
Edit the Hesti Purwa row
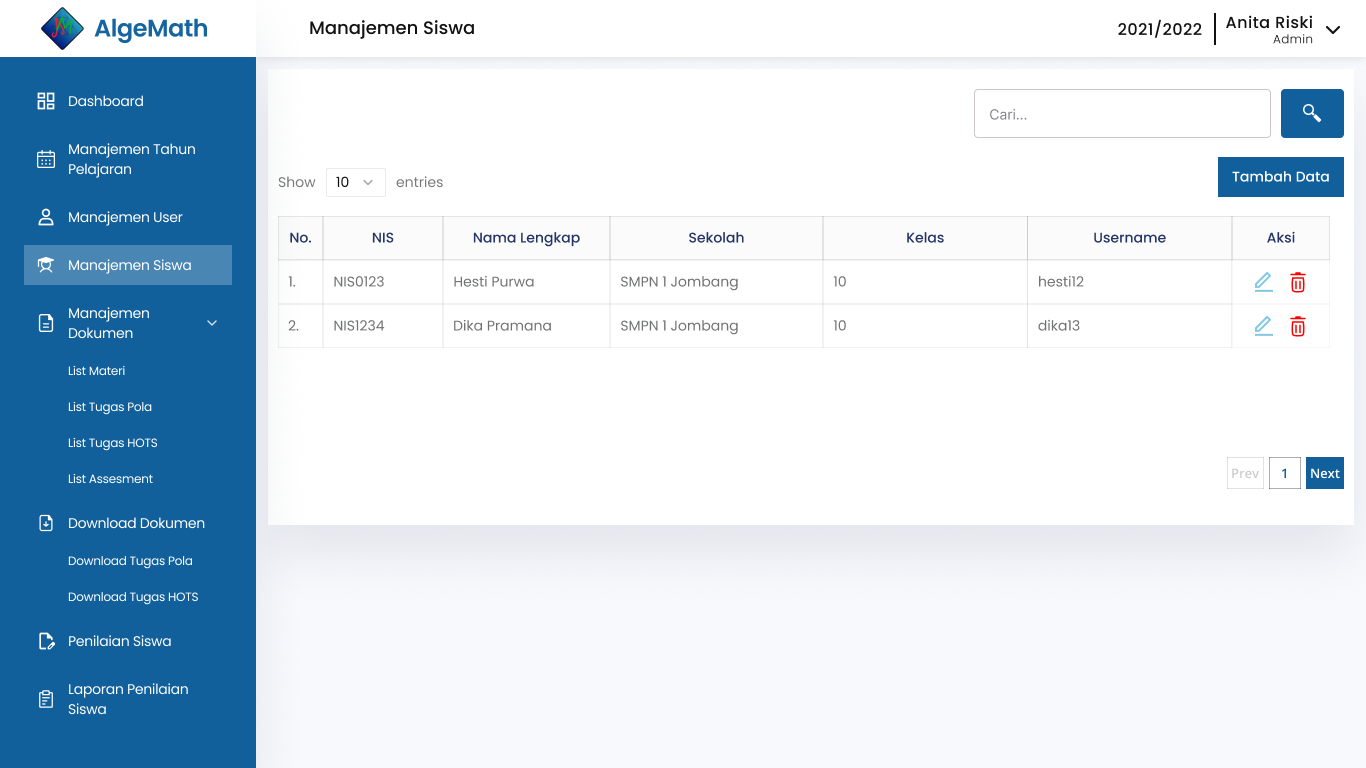[1264, 282]
